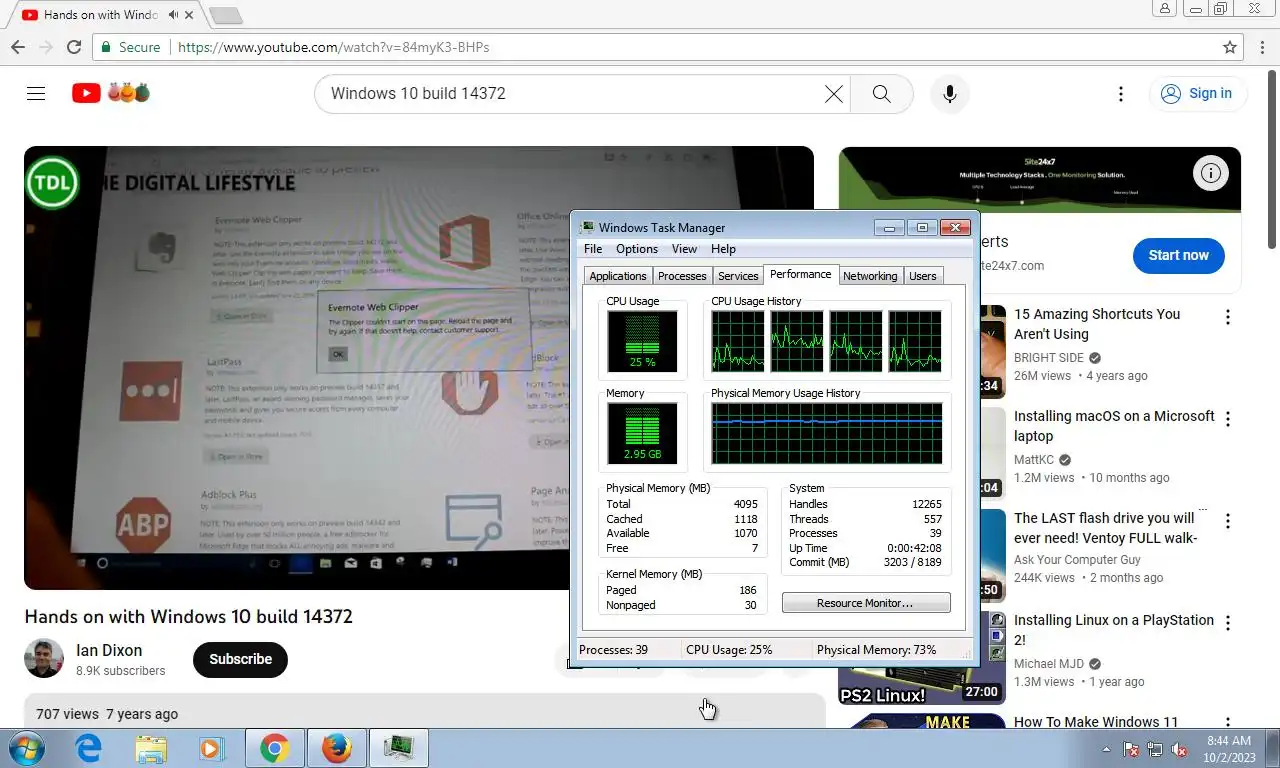Open File Explorer from the taskbar

tap(151, 748)
